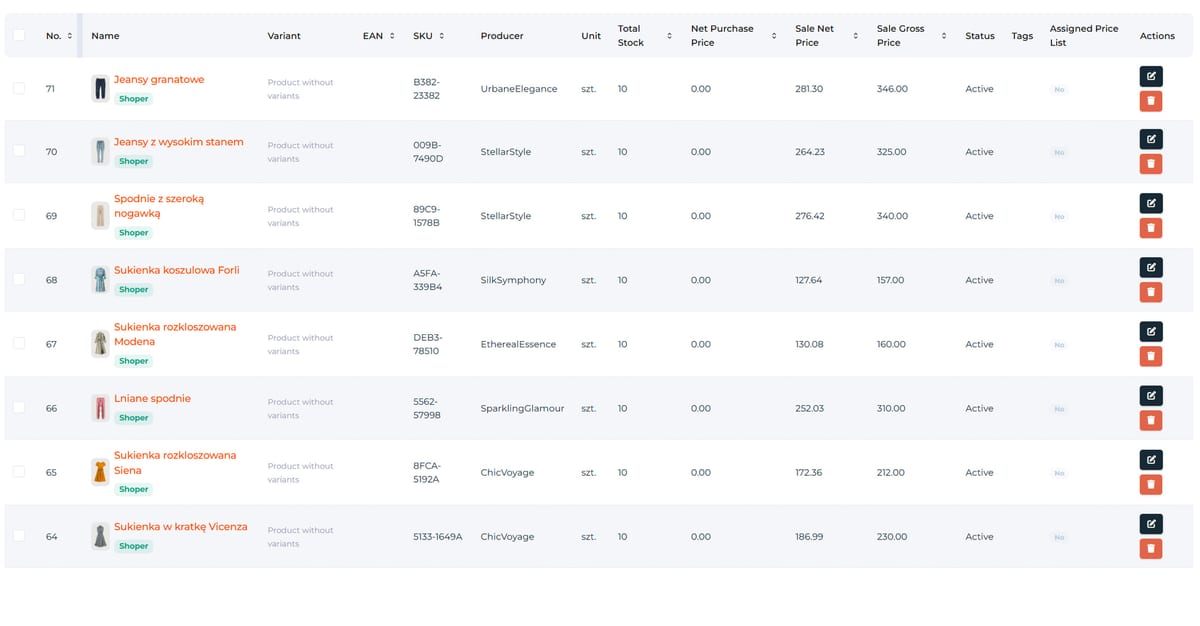Viewport: 1200px width, 626px height.
Task: Open Sukienka koszulowa Forli product
Action: (x=177, y=270)
